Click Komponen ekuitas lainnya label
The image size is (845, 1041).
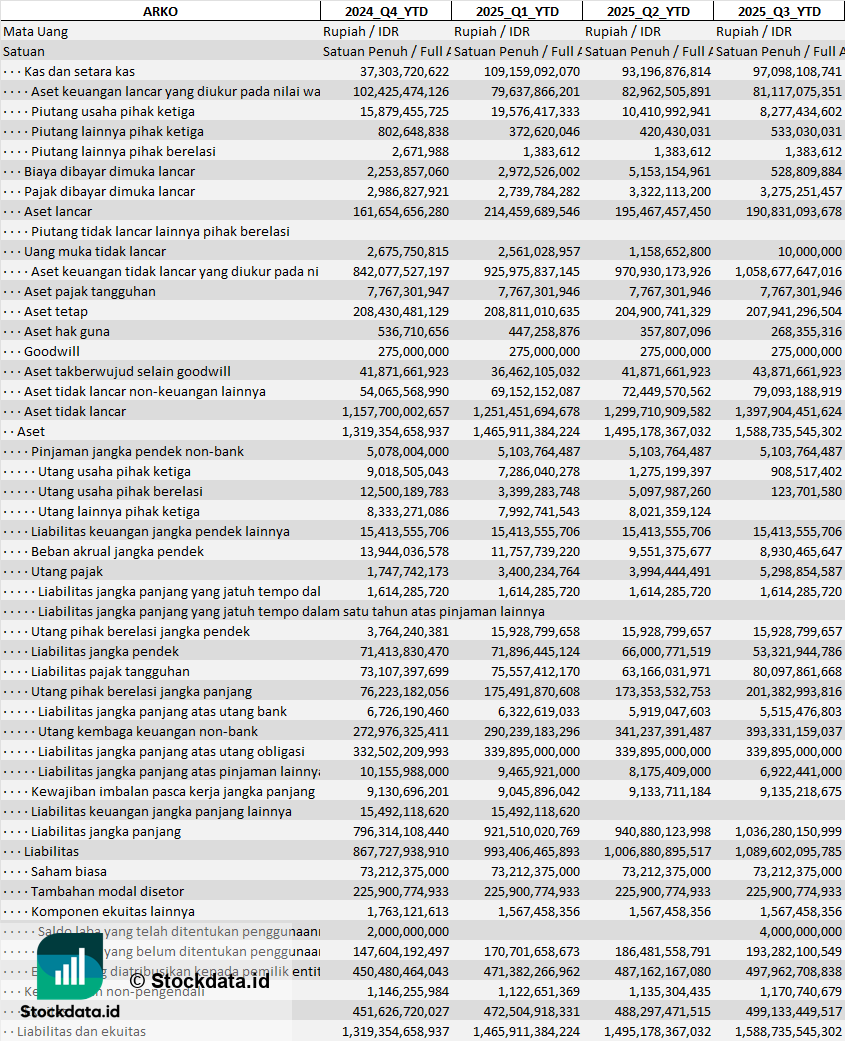[113, 912]
